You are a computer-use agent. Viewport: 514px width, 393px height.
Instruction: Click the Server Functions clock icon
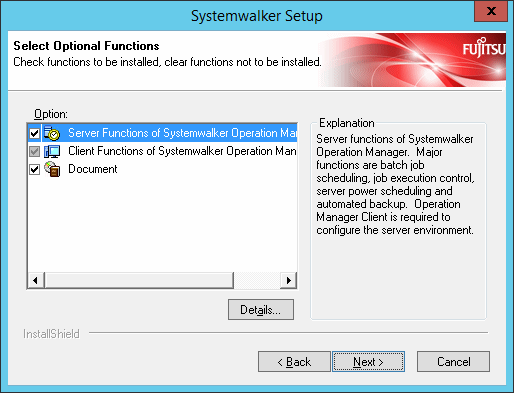coord(52,133)
